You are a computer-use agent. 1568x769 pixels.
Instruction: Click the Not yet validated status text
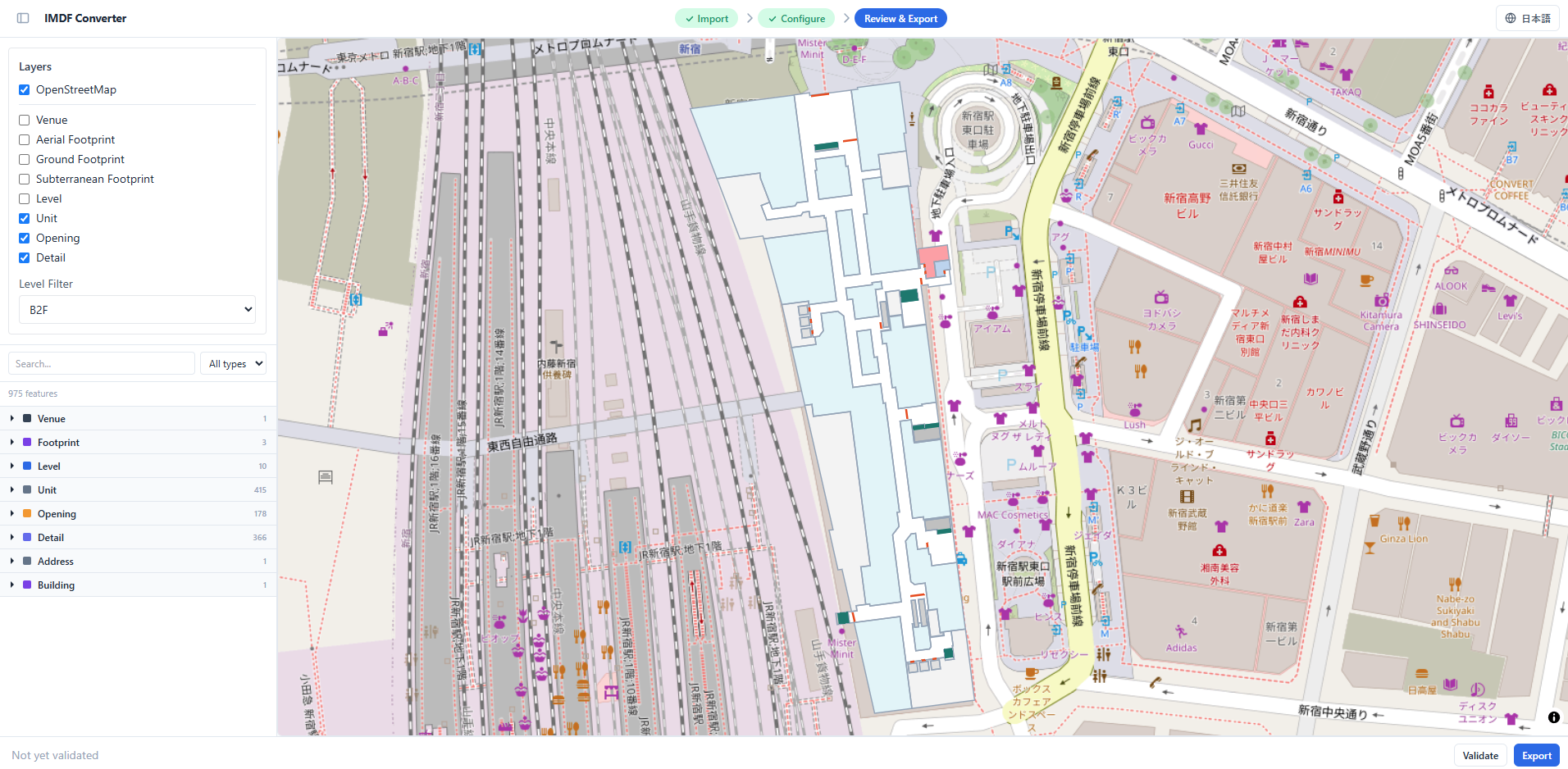point(55,755)
